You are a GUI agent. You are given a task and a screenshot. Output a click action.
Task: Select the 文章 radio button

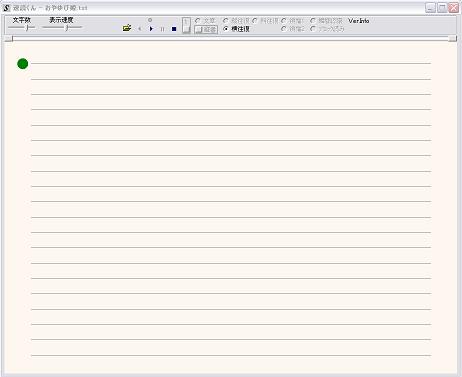(x=205, y=21)
